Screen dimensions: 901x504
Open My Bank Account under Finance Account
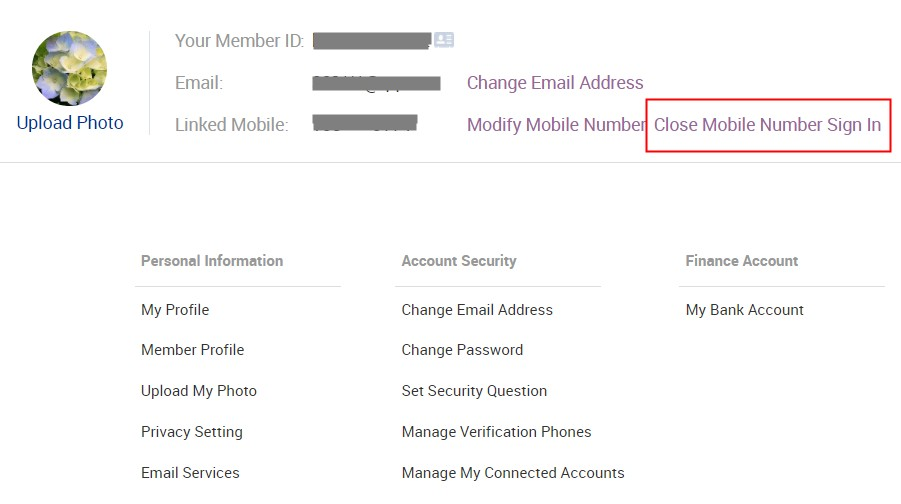745,310
